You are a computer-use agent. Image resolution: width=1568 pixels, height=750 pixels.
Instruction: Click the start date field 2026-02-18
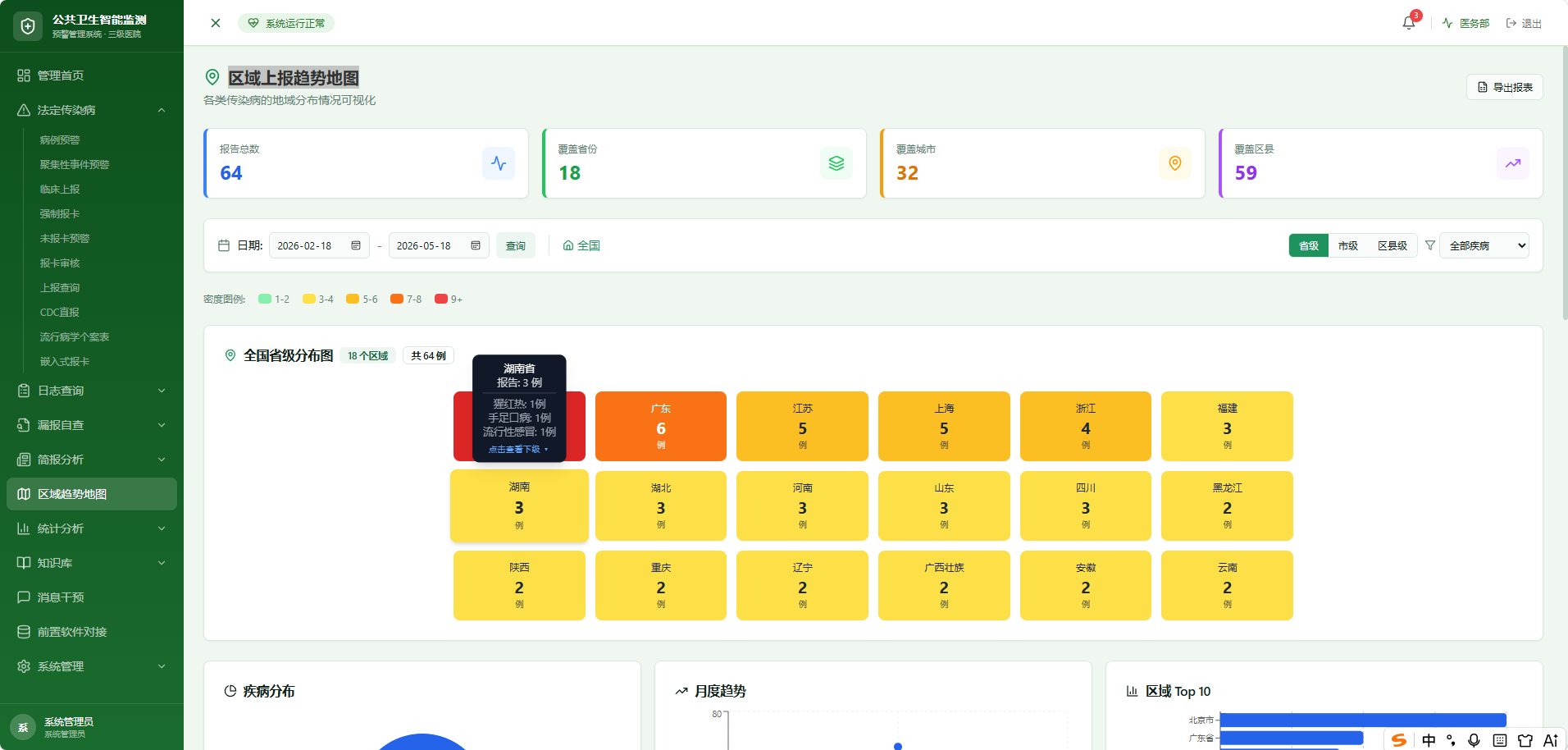(319, 245)
